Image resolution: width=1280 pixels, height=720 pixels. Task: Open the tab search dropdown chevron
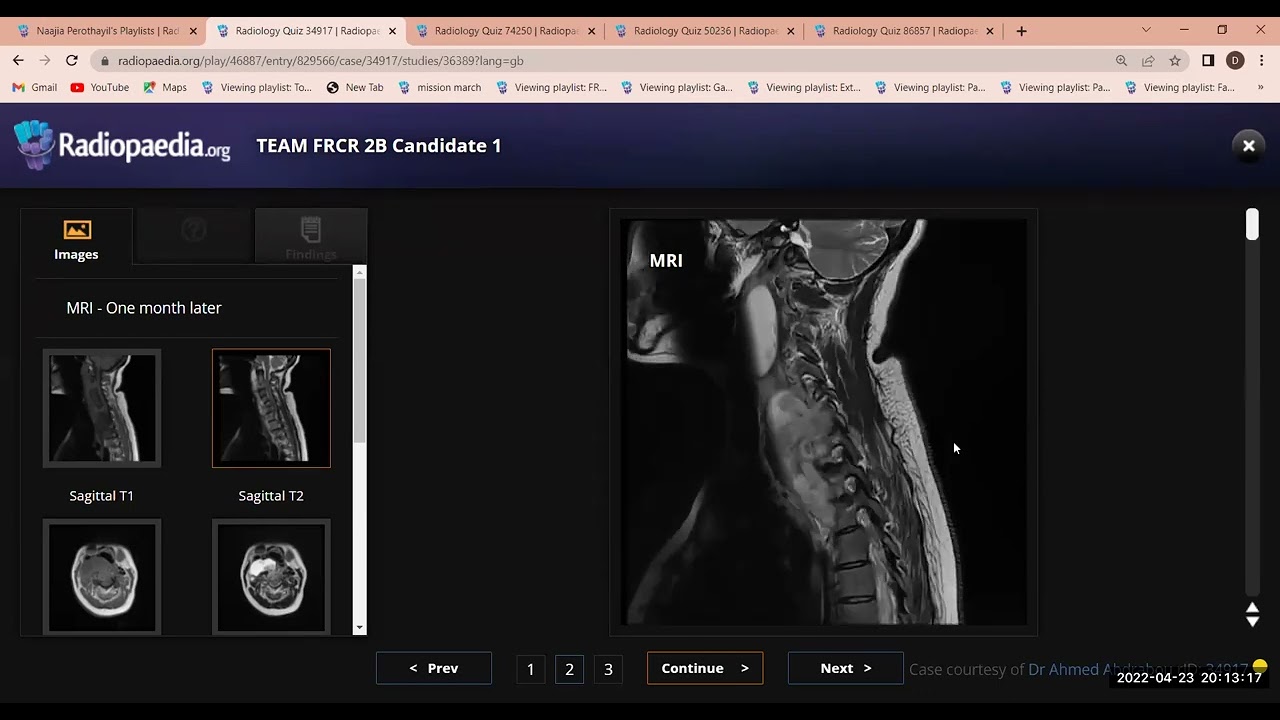click(x=1146, y=30)
